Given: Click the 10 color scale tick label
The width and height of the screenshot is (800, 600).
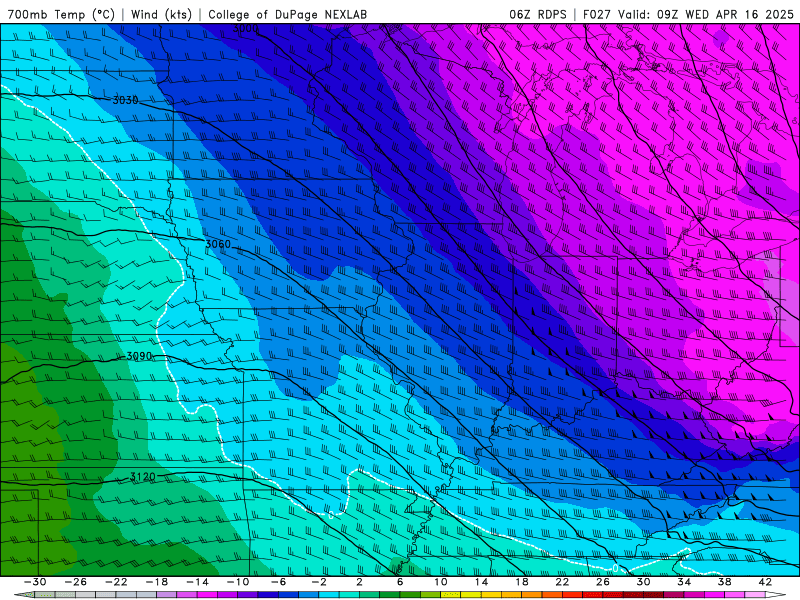Looking at the screenshot, I should click(x=440, y=582).
